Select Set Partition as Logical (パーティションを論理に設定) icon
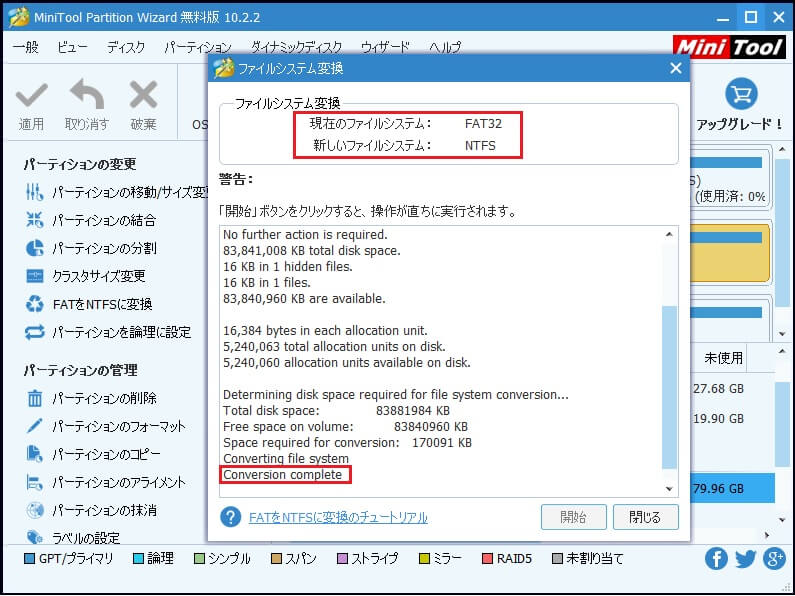 click(34, 332)
